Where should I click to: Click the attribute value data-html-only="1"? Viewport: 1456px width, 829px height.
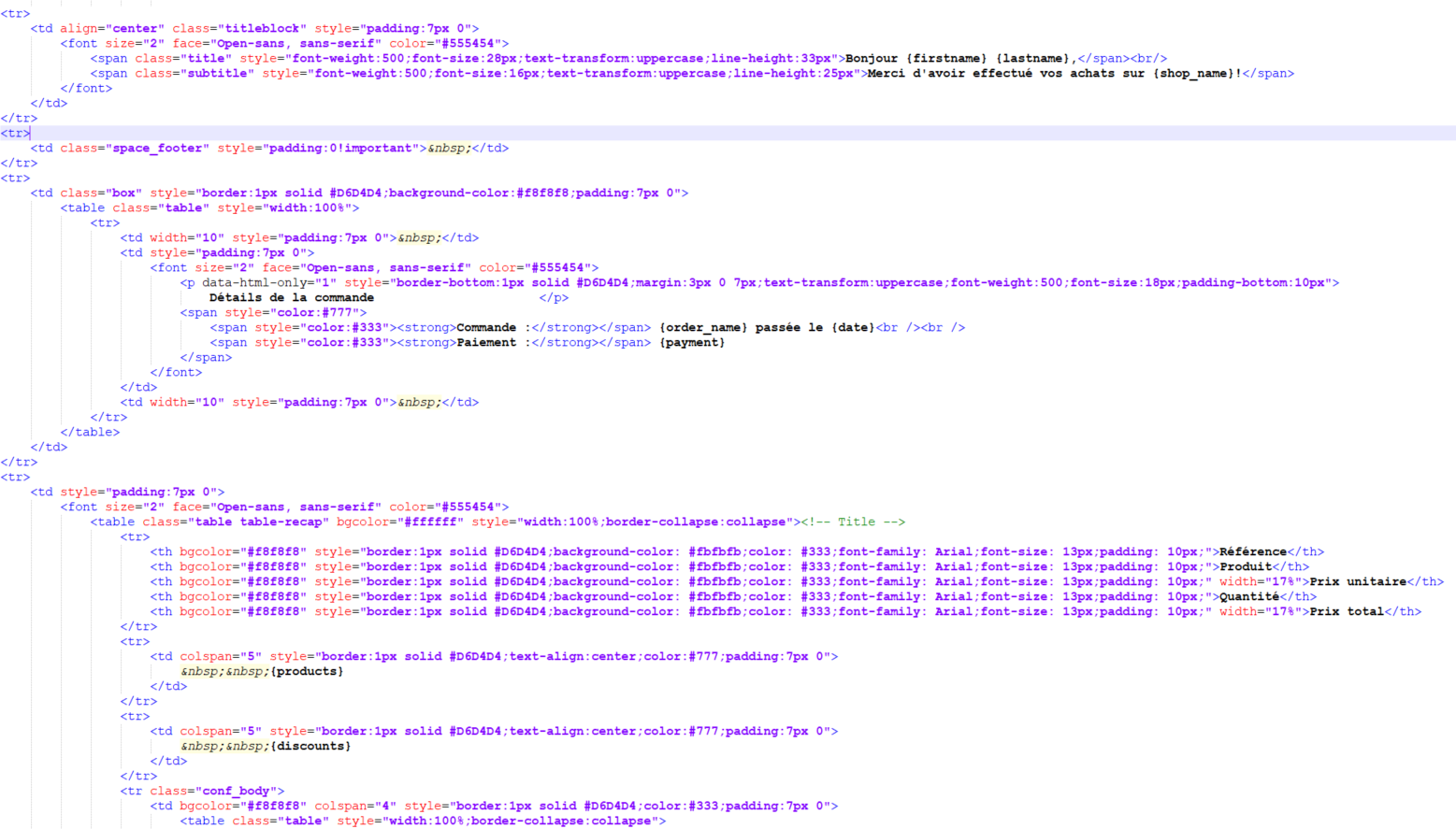pos(269,282)
